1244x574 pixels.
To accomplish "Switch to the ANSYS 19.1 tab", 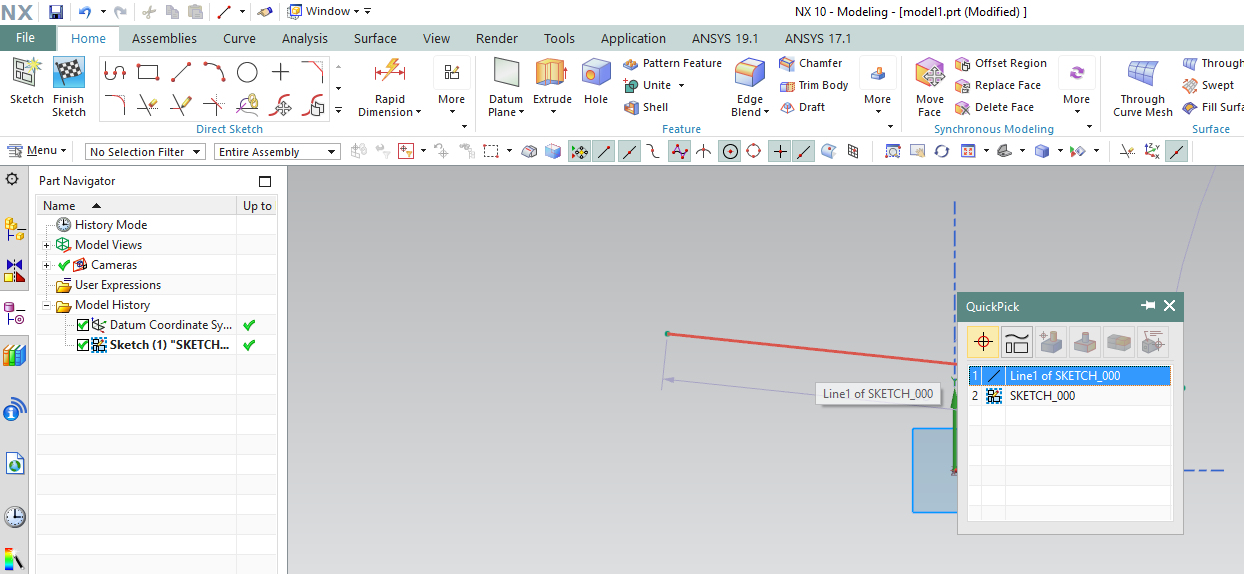I will (x=725, y=39).
